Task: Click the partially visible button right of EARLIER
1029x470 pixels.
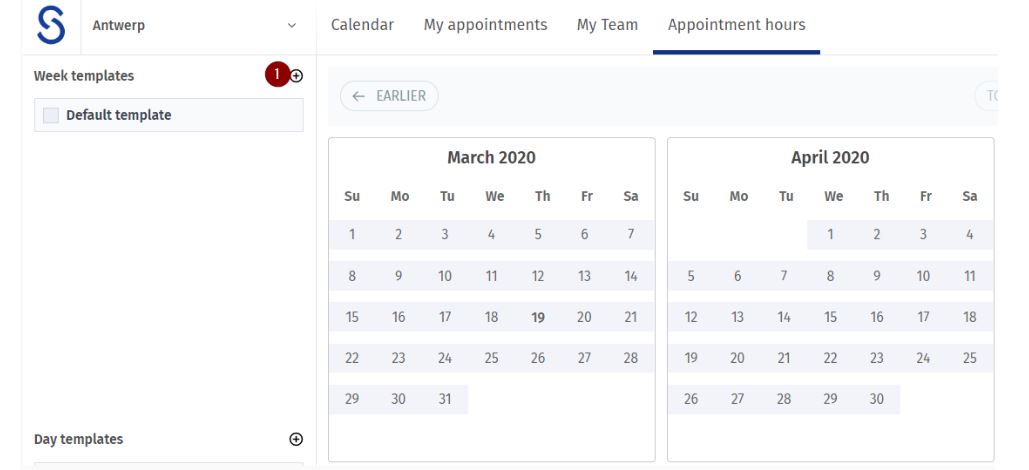Action: click(986, 96)
